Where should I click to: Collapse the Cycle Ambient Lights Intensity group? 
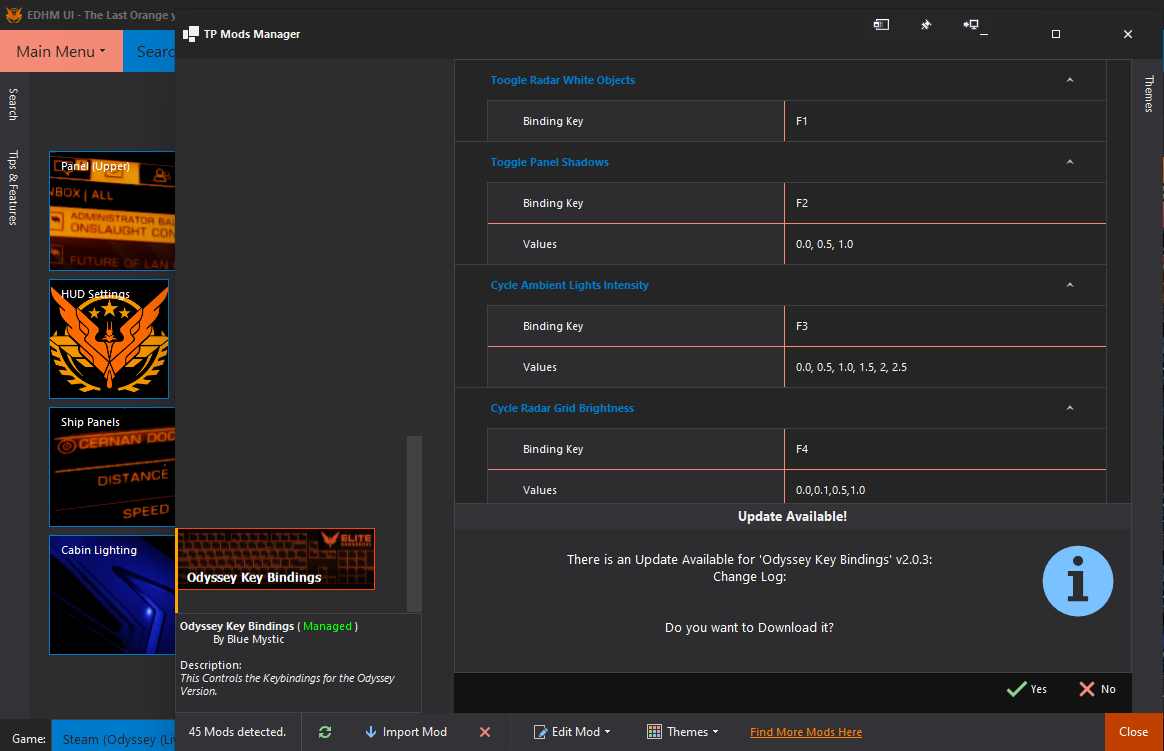point(1070,285)
